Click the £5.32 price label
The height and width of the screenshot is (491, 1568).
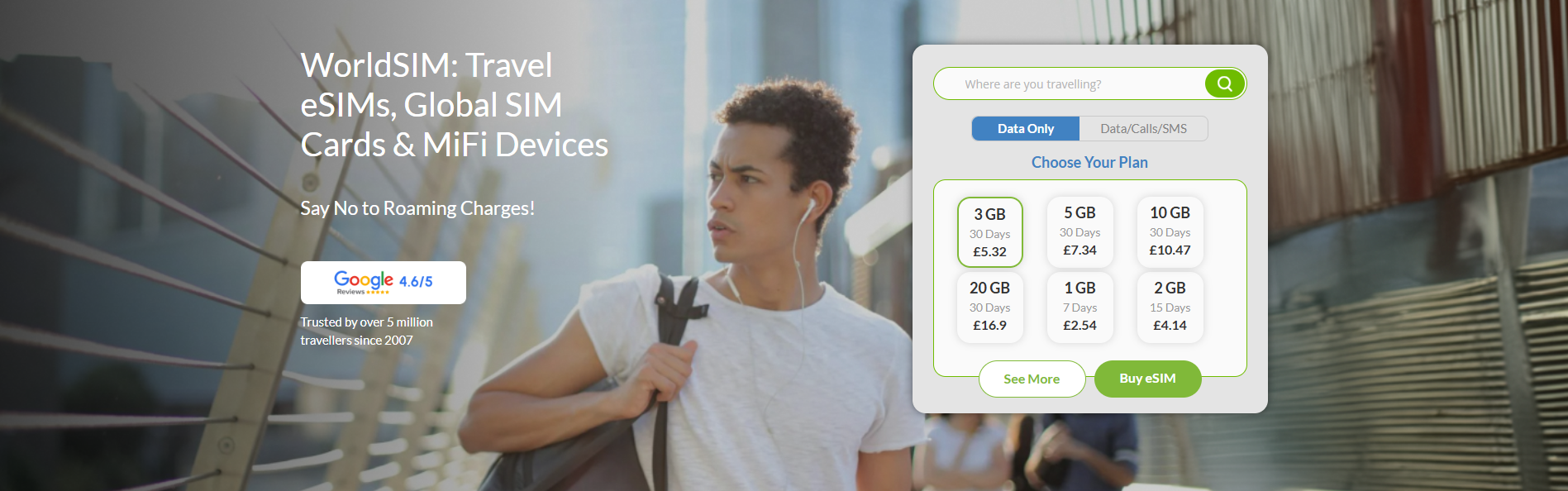tap(989, 252)
